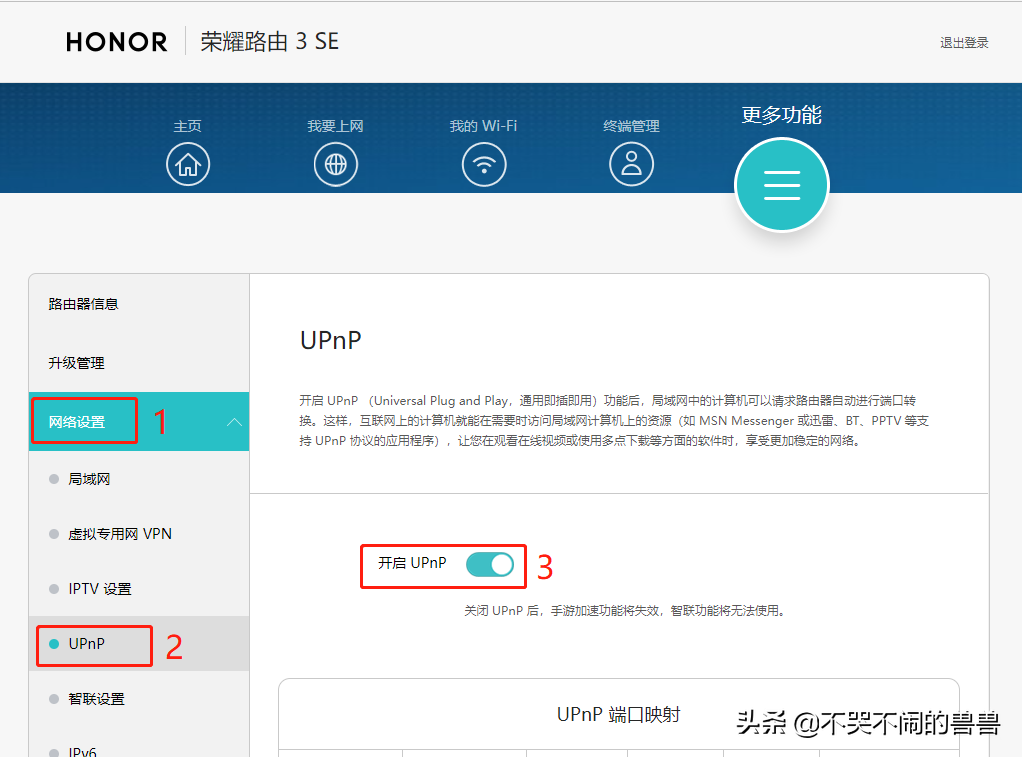Click the 退出登录 logout link

(x=963, y=43)
